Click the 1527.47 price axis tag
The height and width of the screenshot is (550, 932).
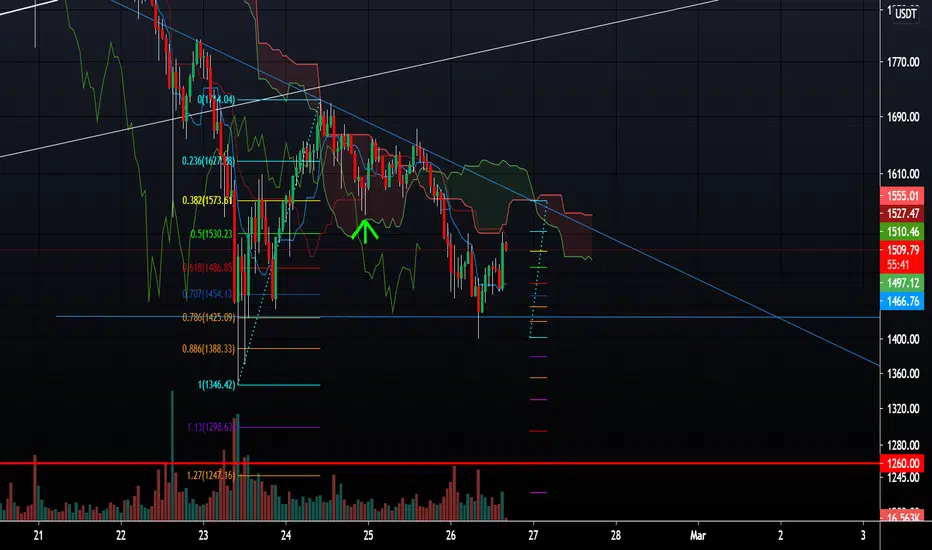902,213
